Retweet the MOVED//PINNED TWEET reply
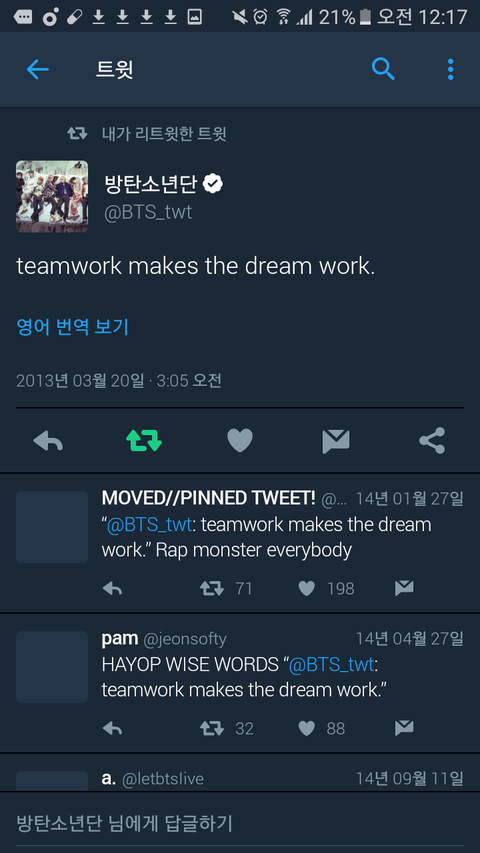 click(x=212, y=589)
